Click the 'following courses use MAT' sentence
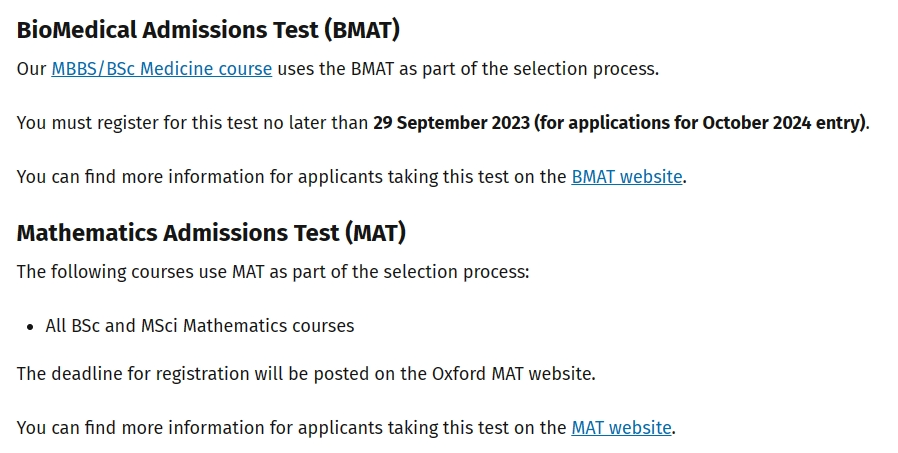Viewport: 898px width, 453px height. pos(273,271)
